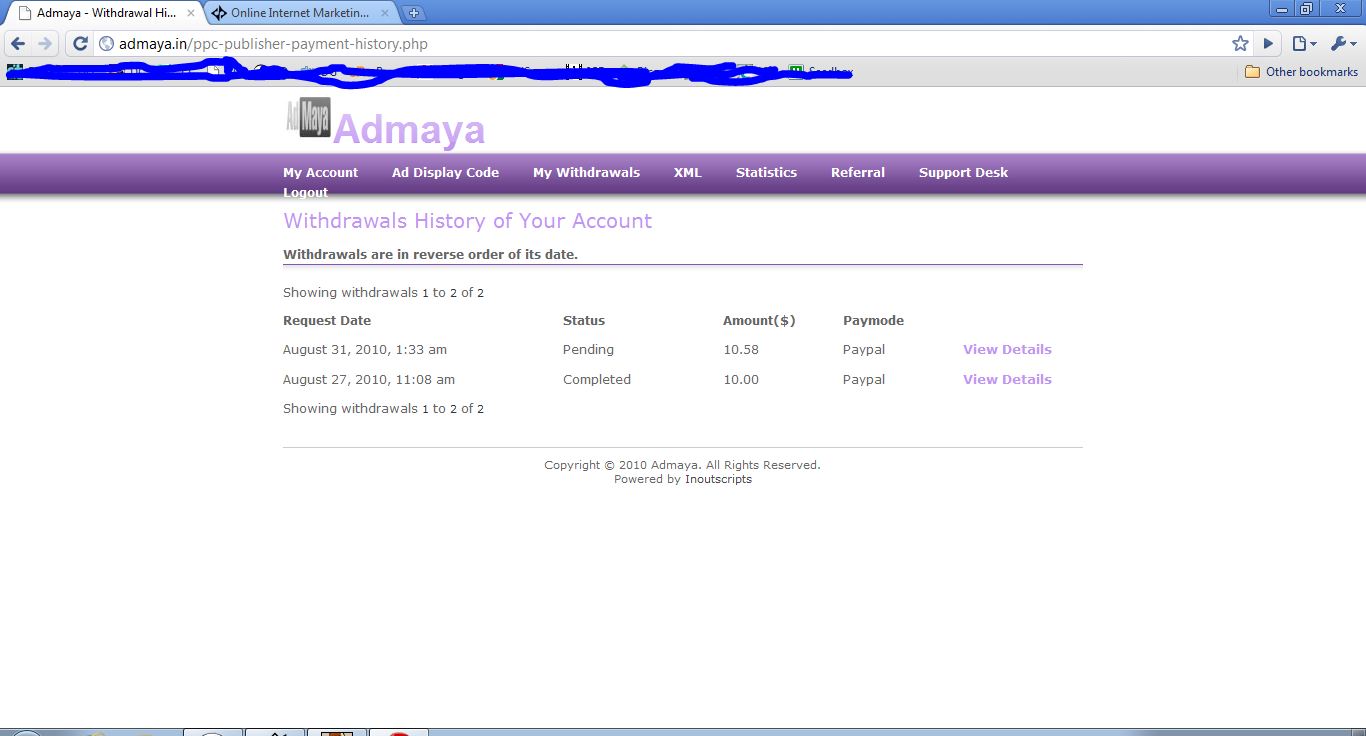Click the Copyright 2010 Admaya footer text
1366x736 pixels.
tap(682, 465)
